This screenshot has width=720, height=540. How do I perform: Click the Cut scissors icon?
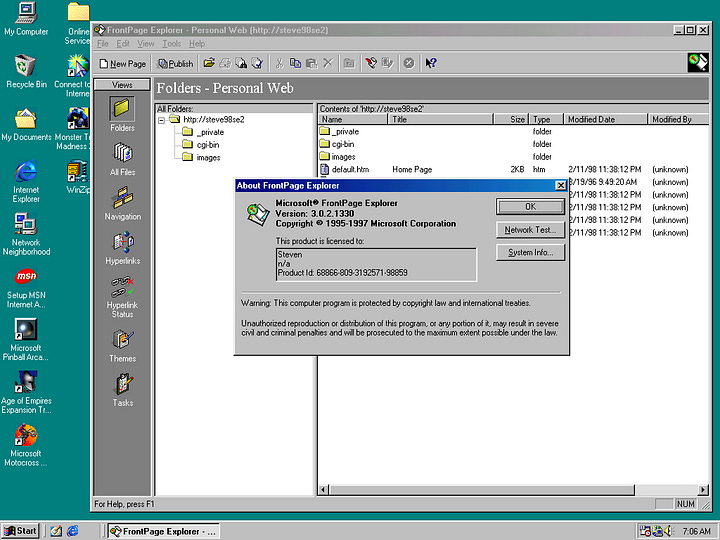click(x=279, y=63)
